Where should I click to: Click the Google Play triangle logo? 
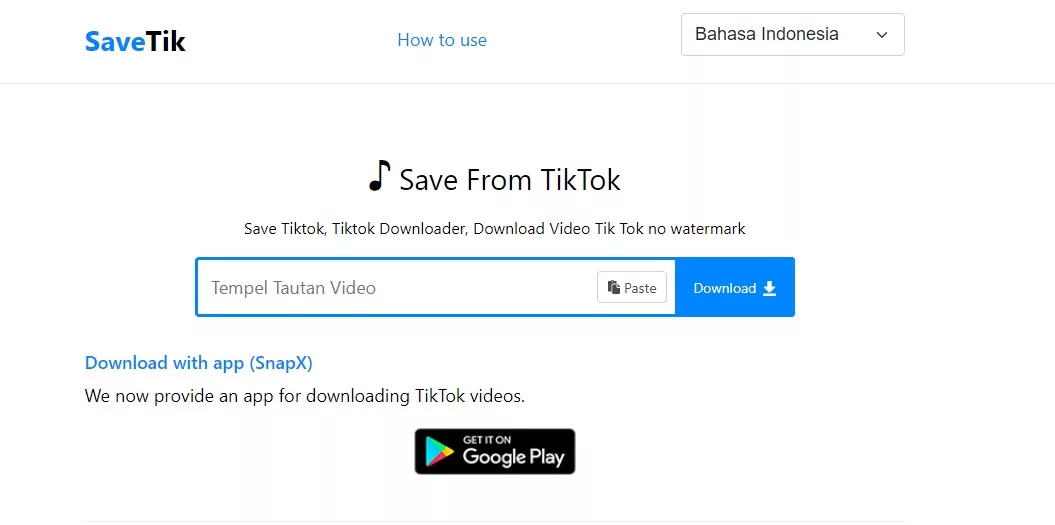point(439,452)
